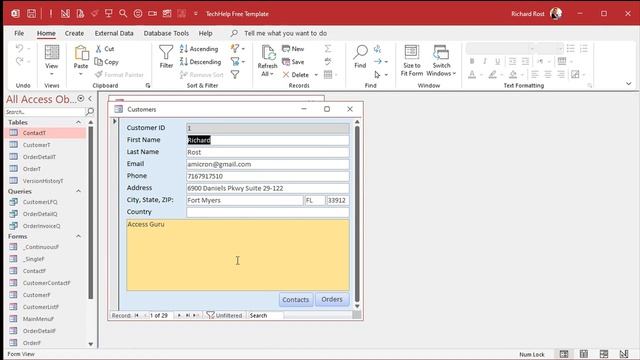The height and width of the screenshot is (360, 640).
Task: Click Refresh All icon
Action: (268, 53)
